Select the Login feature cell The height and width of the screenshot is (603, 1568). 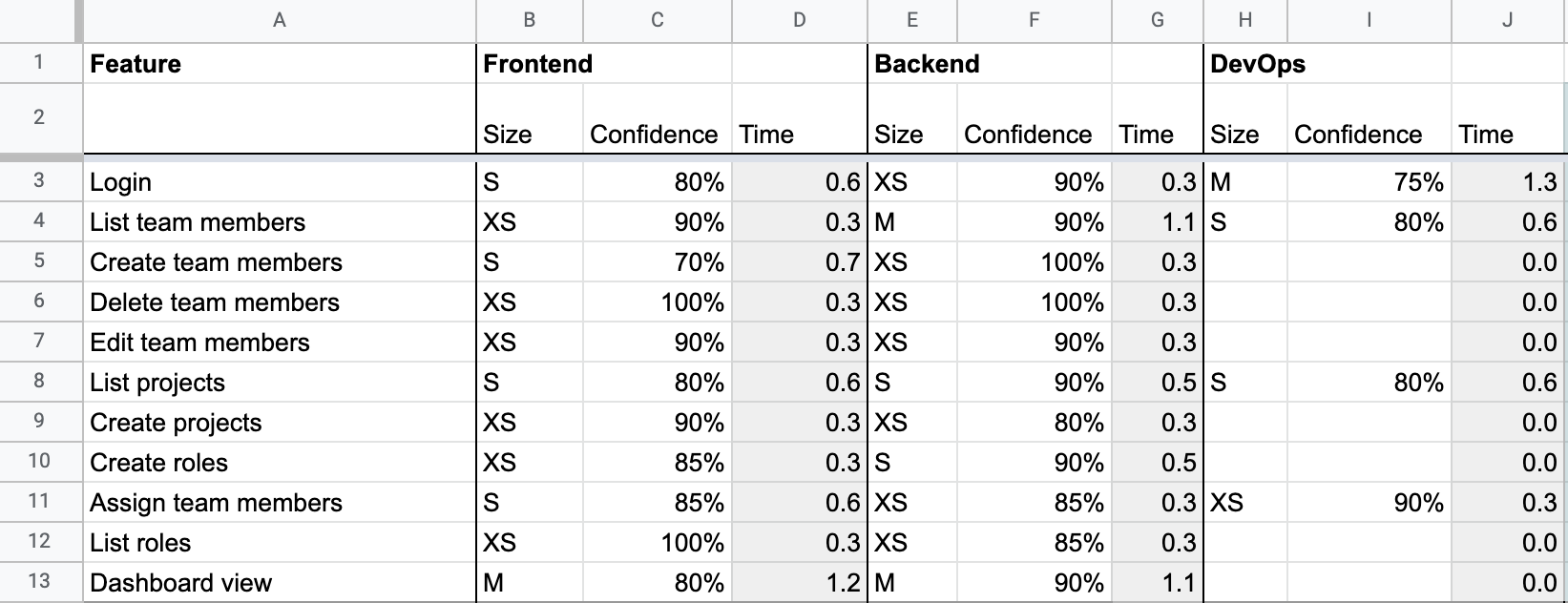click(x=280, y=181)
